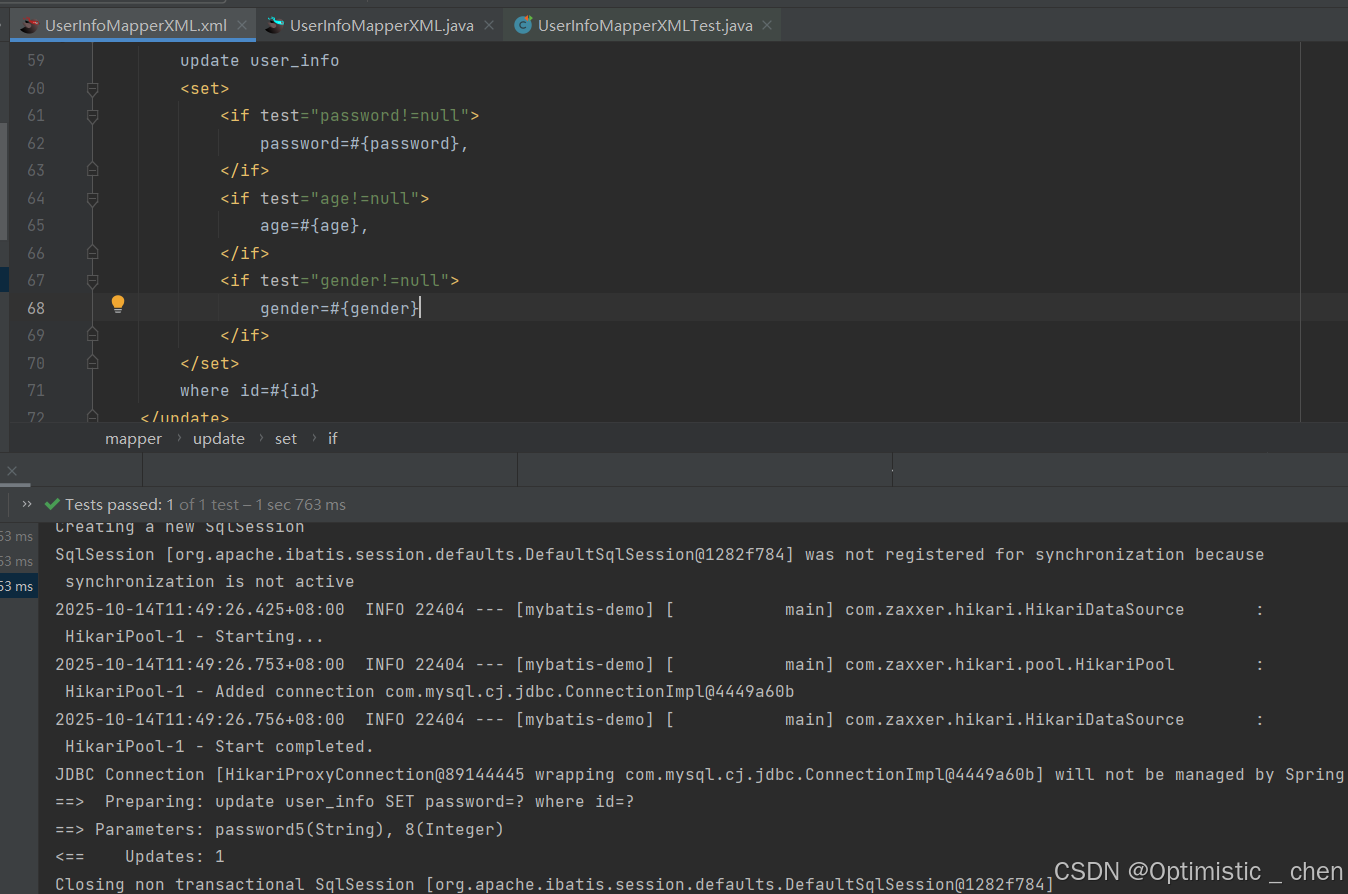Open the UserInfoMapperXML.java tab
Viewport: 1348px width, 894px height.
tap(381, 25)
